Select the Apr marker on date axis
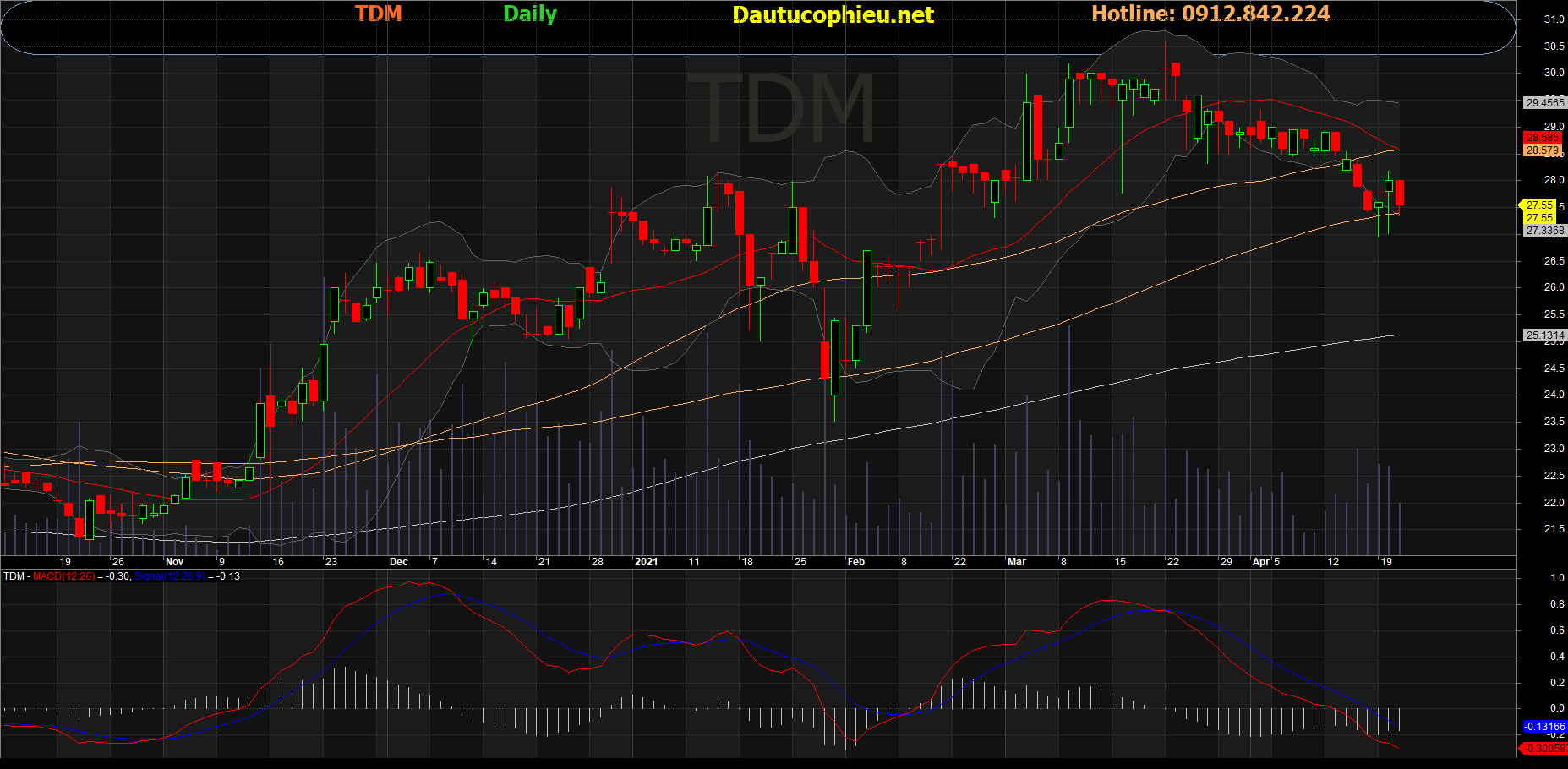Image resolution: width=1568 pixels, height=769 pixels. coord(1260,562)
